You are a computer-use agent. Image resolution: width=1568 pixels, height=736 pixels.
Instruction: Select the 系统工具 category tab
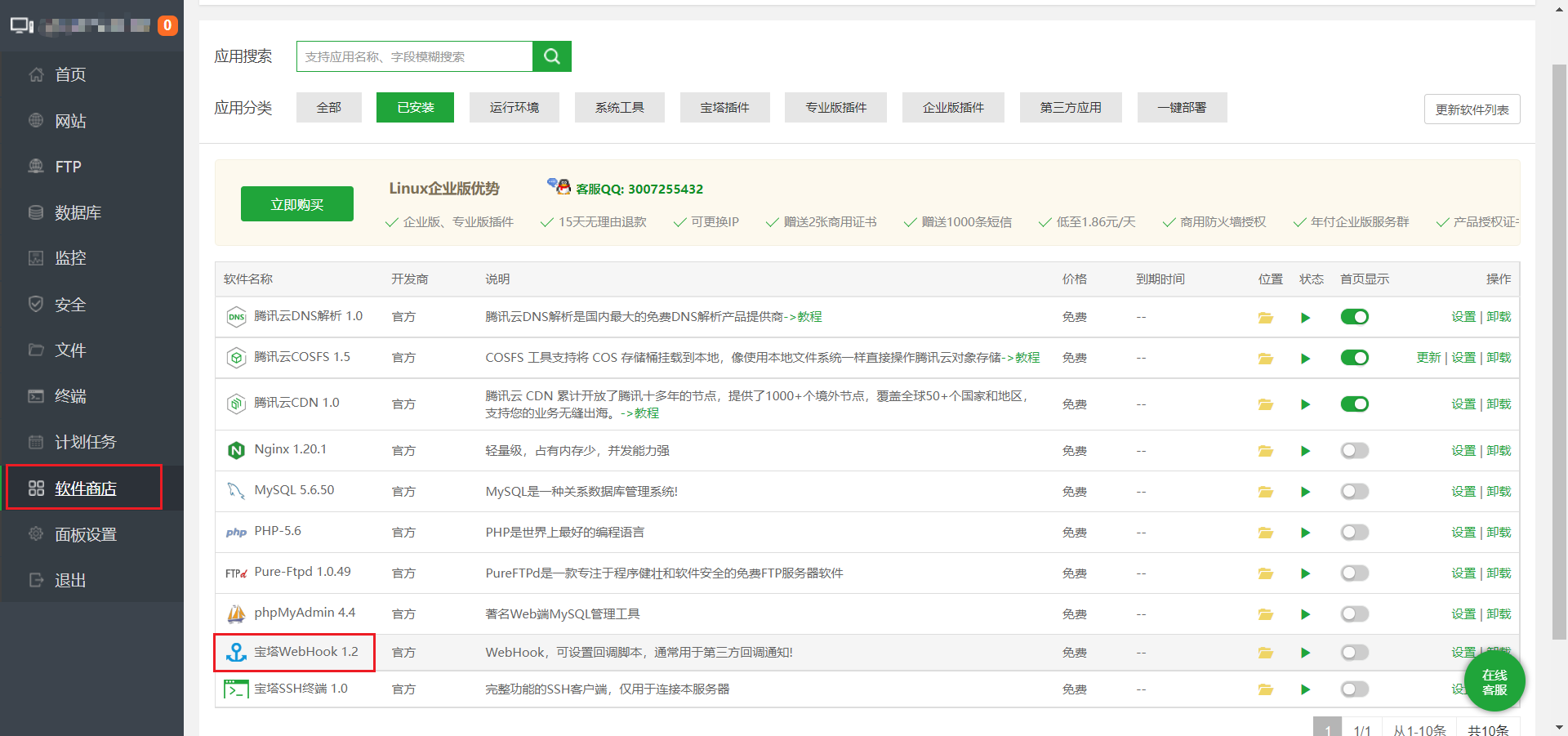[620, 107]
